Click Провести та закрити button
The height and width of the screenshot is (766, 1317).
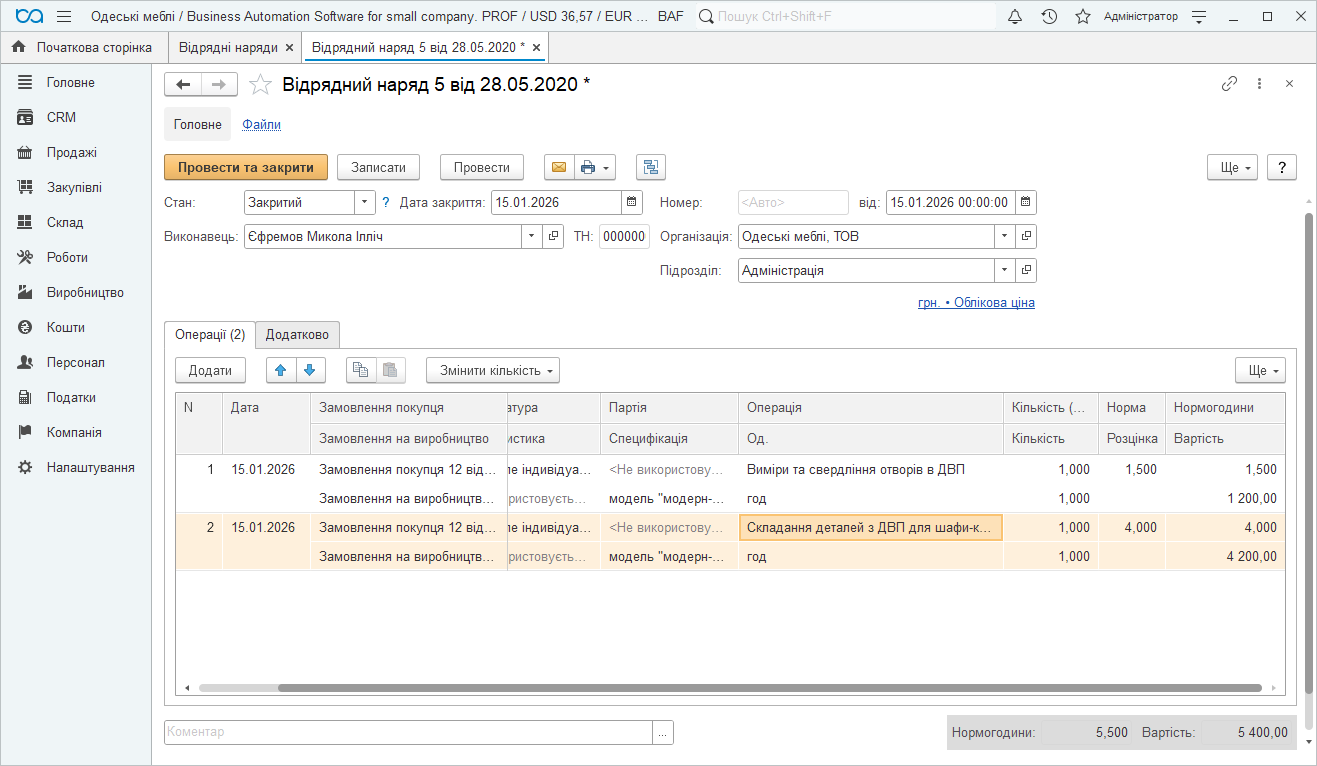[246, 167]
